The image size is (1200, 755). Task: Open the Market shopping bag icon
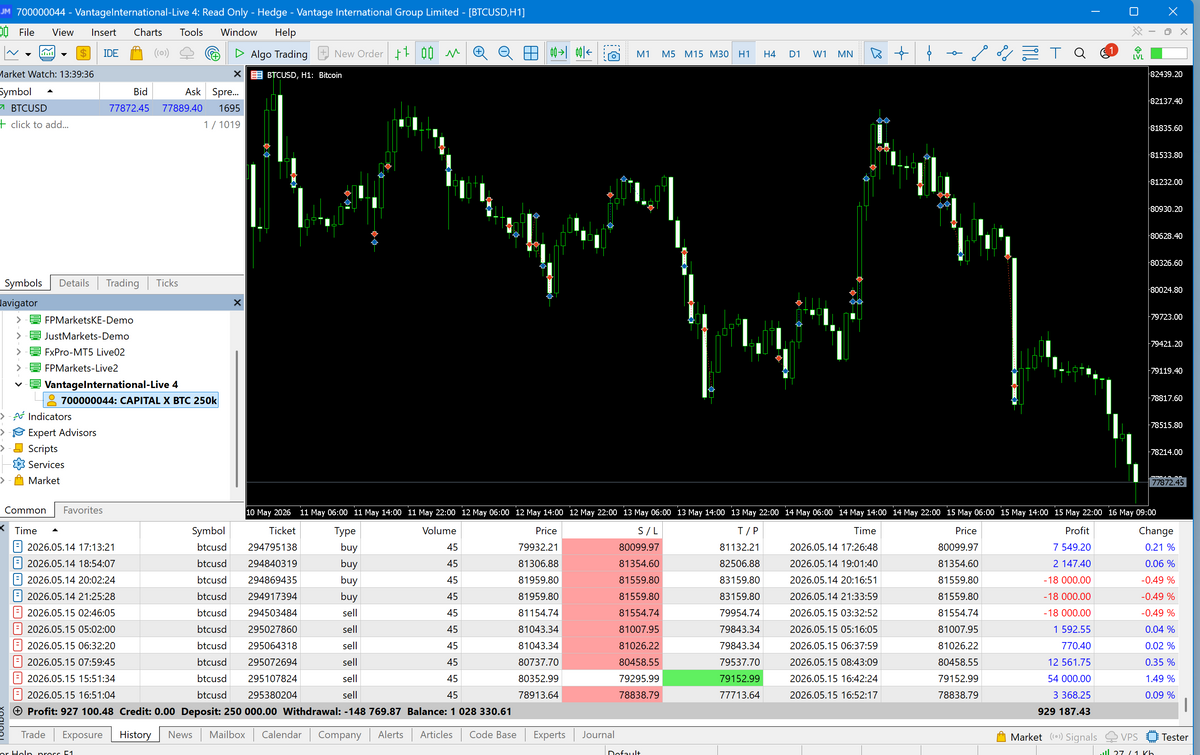135,53
